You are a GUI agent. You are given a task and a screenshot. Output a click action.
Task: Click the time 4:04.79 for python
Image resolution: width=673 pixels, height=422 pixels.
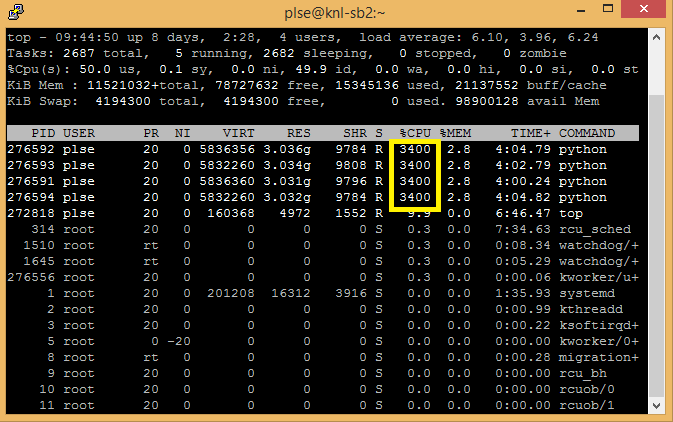coord(523,149)
